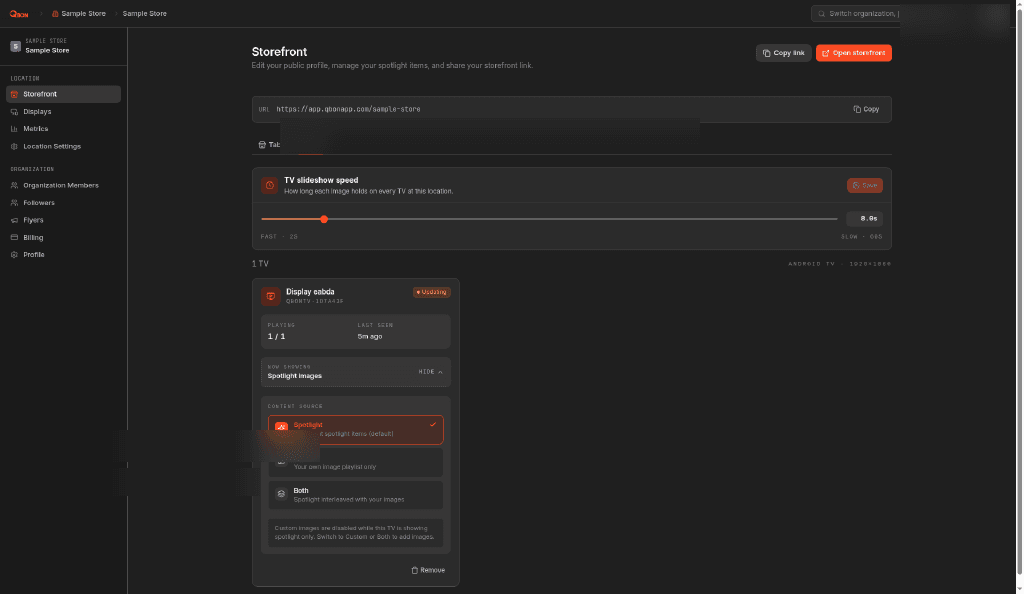The height and width of the screenshot is (594, 1024).
Task: Click the Followers icon in sidebar
Action: (x=14, y=202)
